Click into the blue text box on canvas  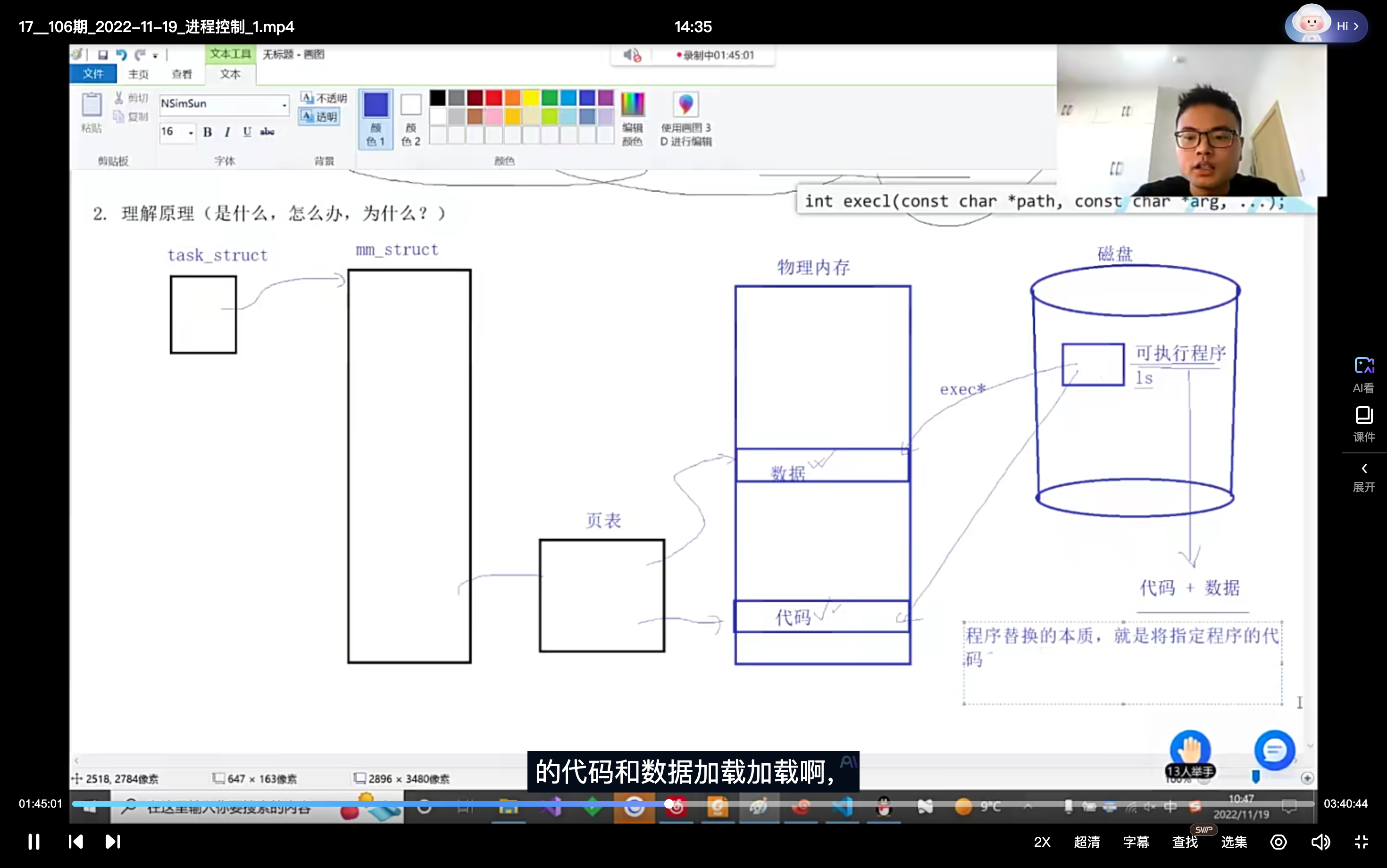click(x=1123, y=662)
